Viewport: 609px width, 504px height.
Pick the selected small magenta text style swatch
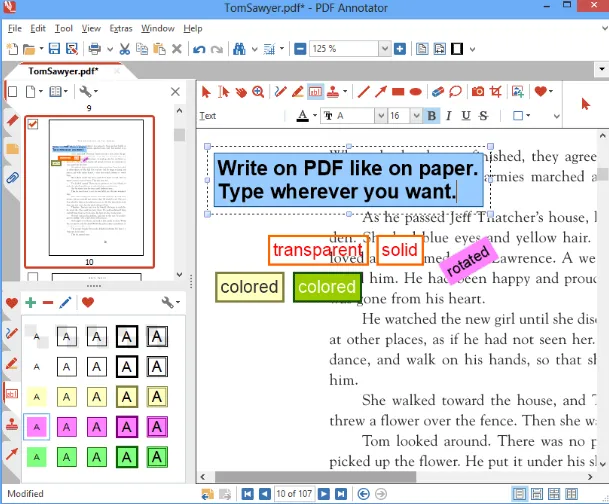[x=37, y=427]
